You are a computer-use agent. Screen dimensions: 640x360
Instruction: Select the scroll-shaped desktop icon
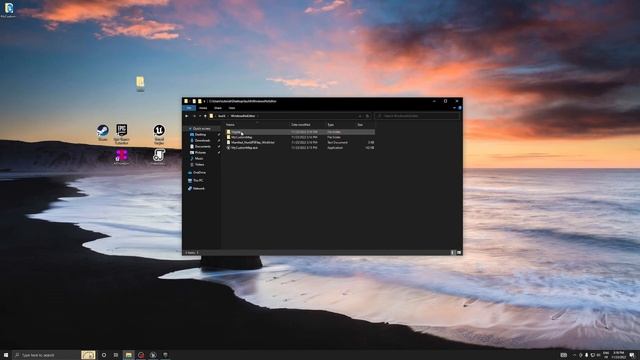click(159, 157)
